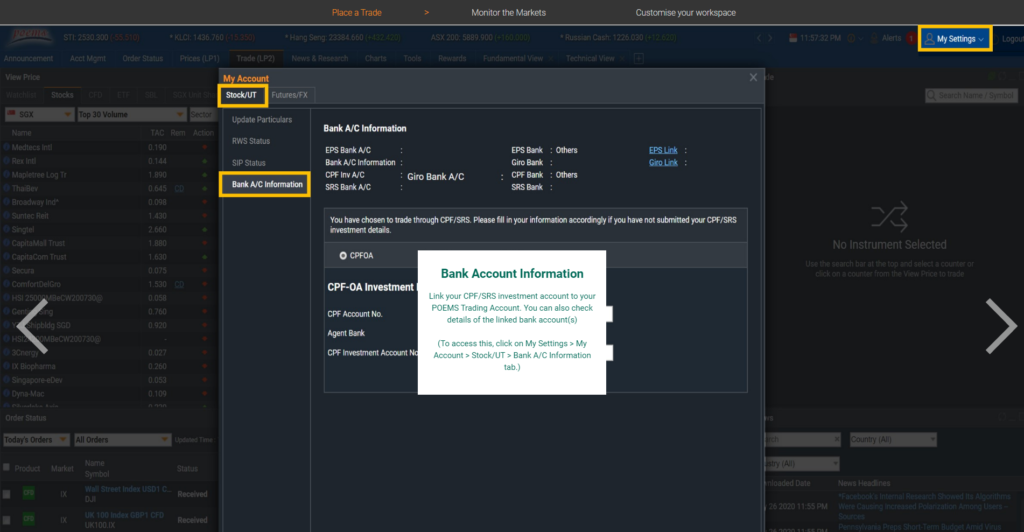The height and width of the screenshot is (532, 1024).
Task: Open the RWS Status section
Action: [x=251, y=141]
